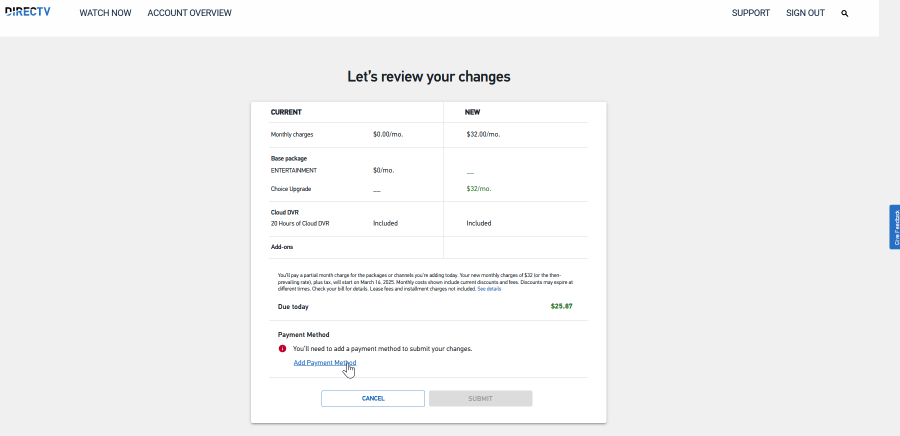Click the 20 Hours of Cloud DVR label
Screen dimensions: 900x436
300,223
